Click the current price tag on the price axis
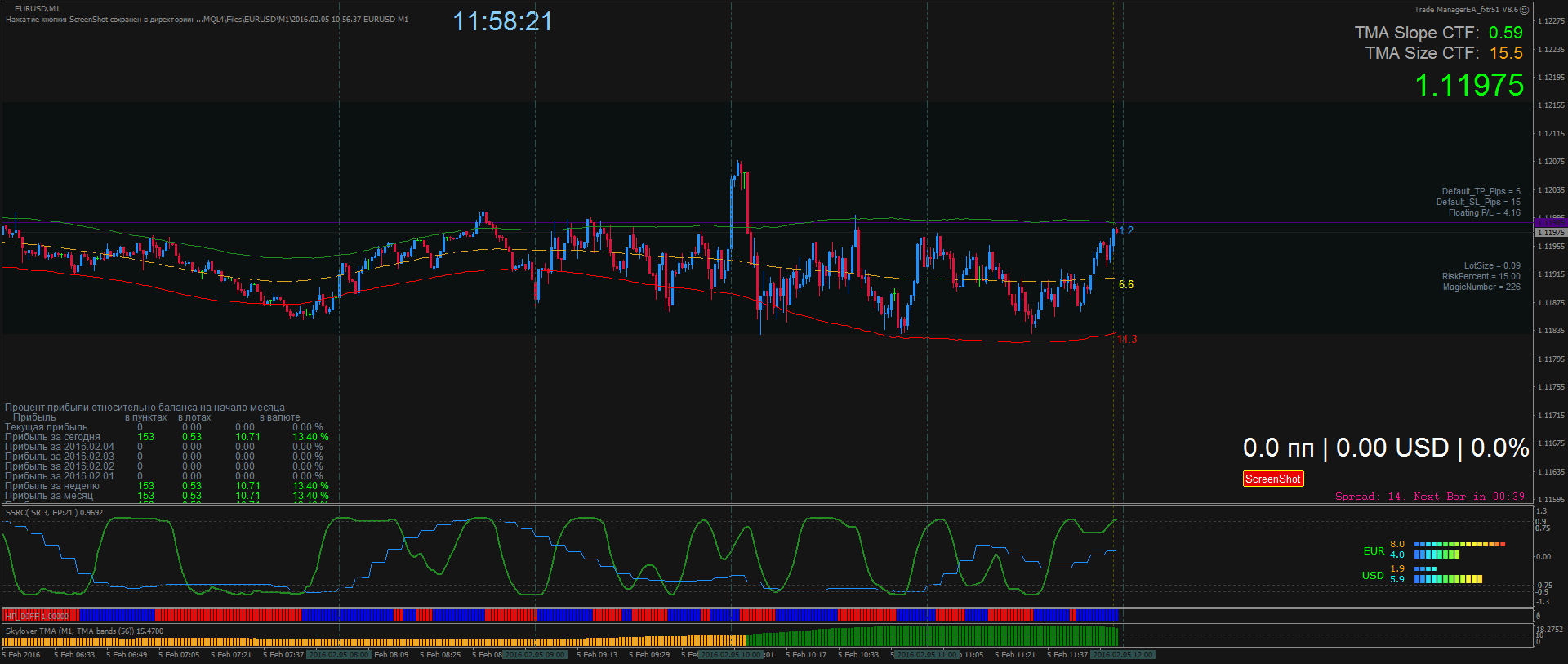 (1550, 233)
